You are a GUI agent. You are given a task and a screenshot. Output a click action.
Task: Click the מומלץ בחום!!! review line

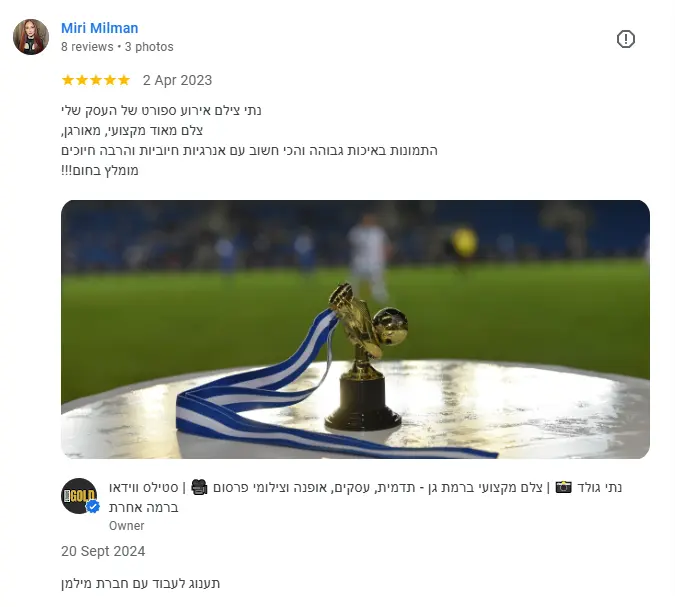coord(99,170)
